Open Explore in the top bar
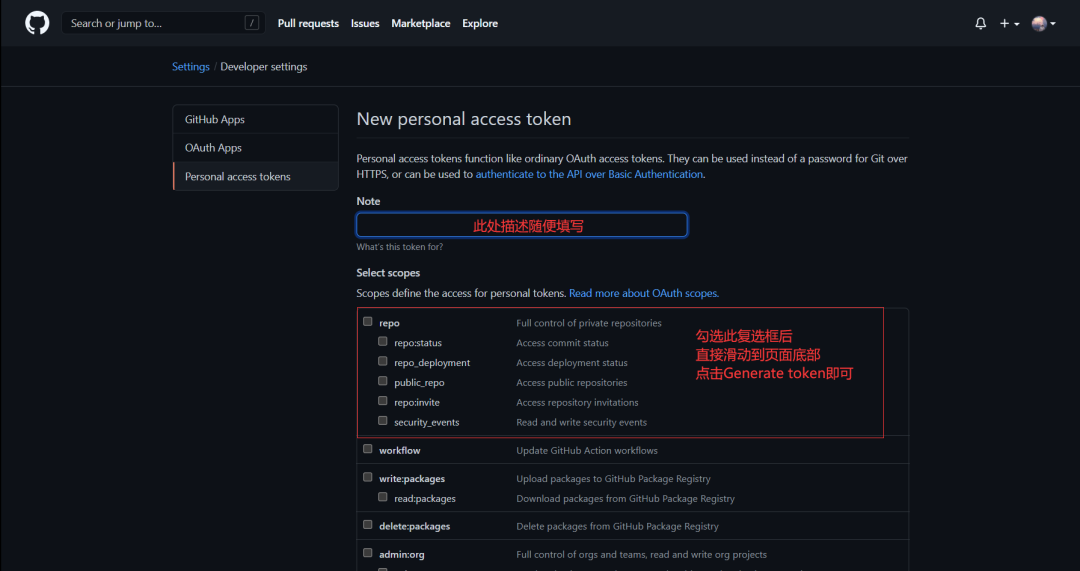The image size is (1080, 571). click(480, 23)
